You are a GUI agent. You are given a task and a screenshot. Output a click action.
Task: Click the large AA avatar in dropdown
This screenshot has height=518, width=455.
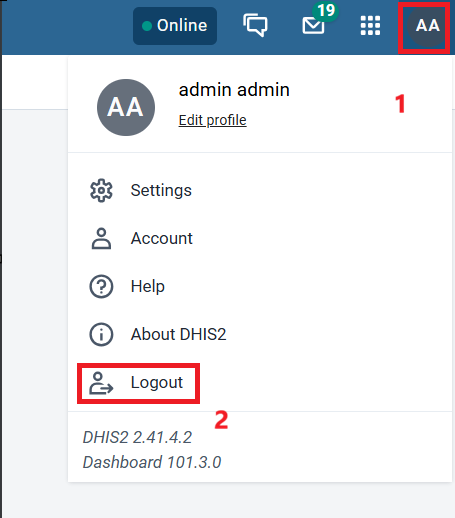(126, 107)
